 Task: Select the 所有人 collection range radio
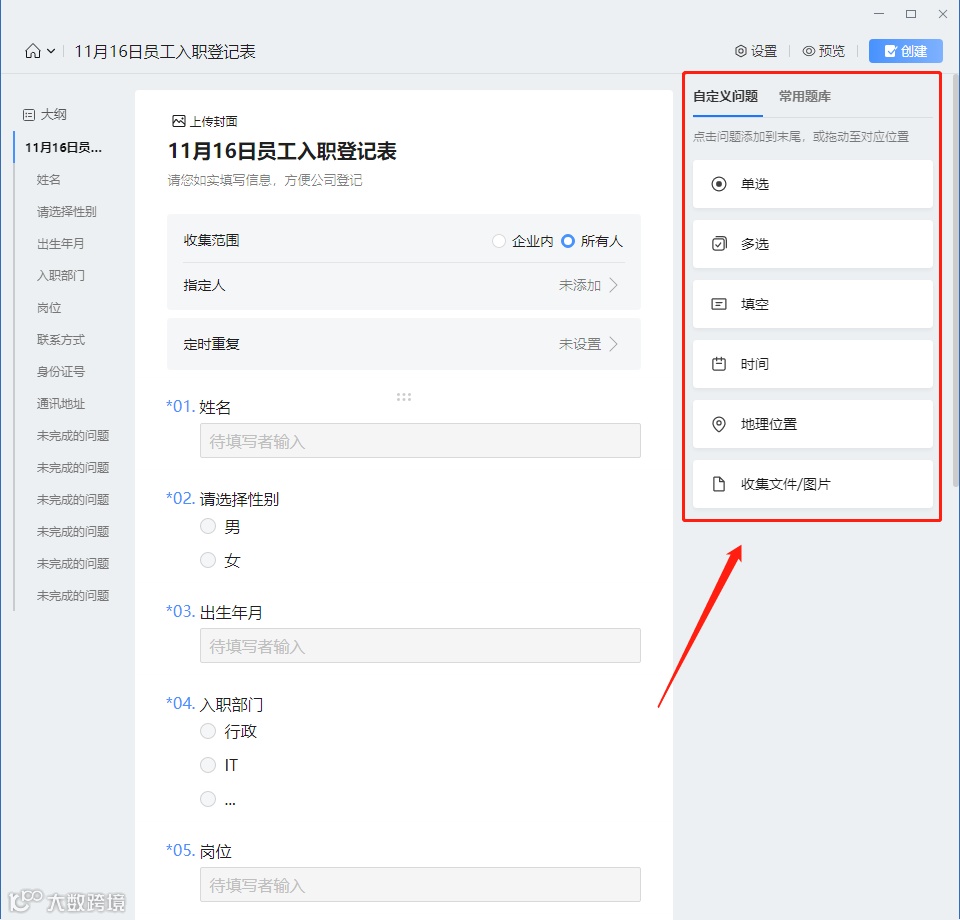tap(568, 241)
